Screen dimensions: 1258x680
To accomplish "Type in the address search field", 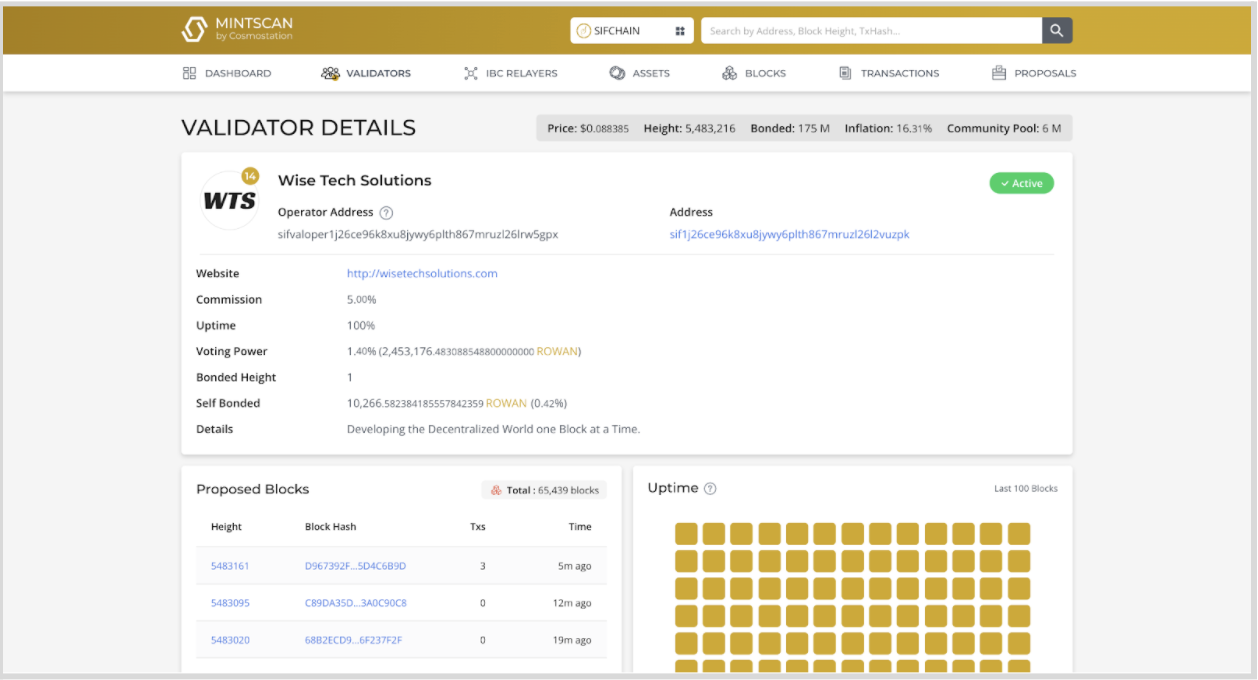I will click(870, 31).
